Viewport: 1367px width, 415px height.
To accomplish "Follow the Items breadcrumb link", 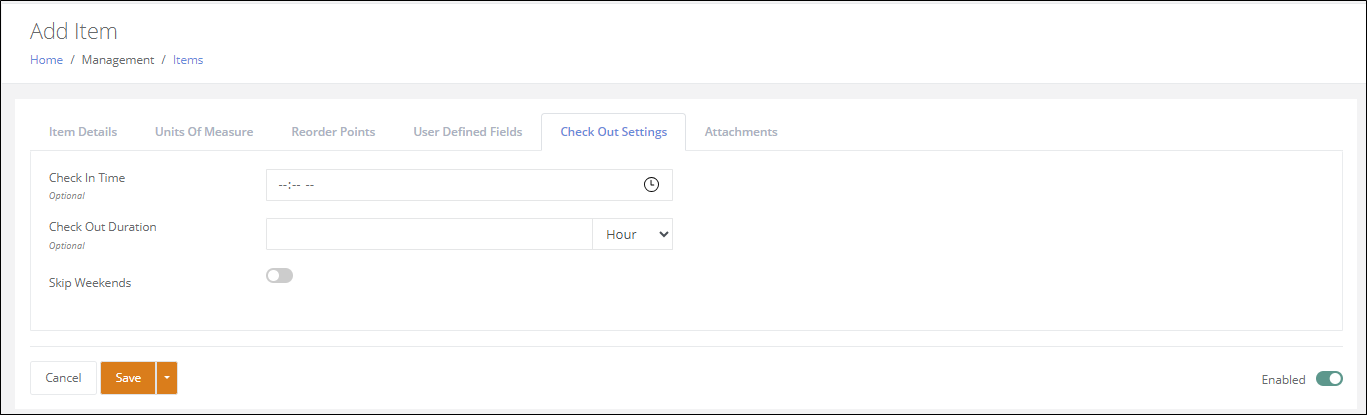I will tap(188, 60).
